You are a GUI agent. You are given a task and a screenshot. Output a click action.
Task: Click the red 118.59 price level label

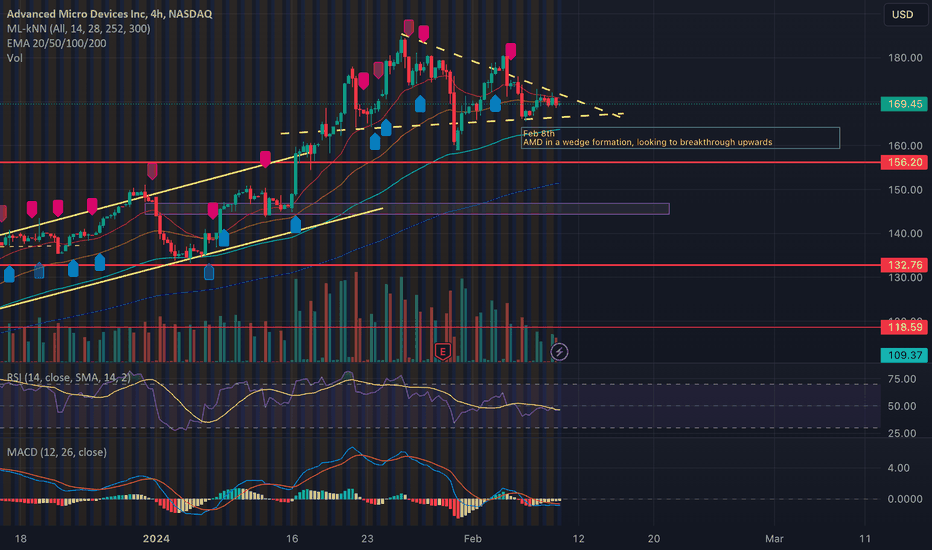coord(905,327)
